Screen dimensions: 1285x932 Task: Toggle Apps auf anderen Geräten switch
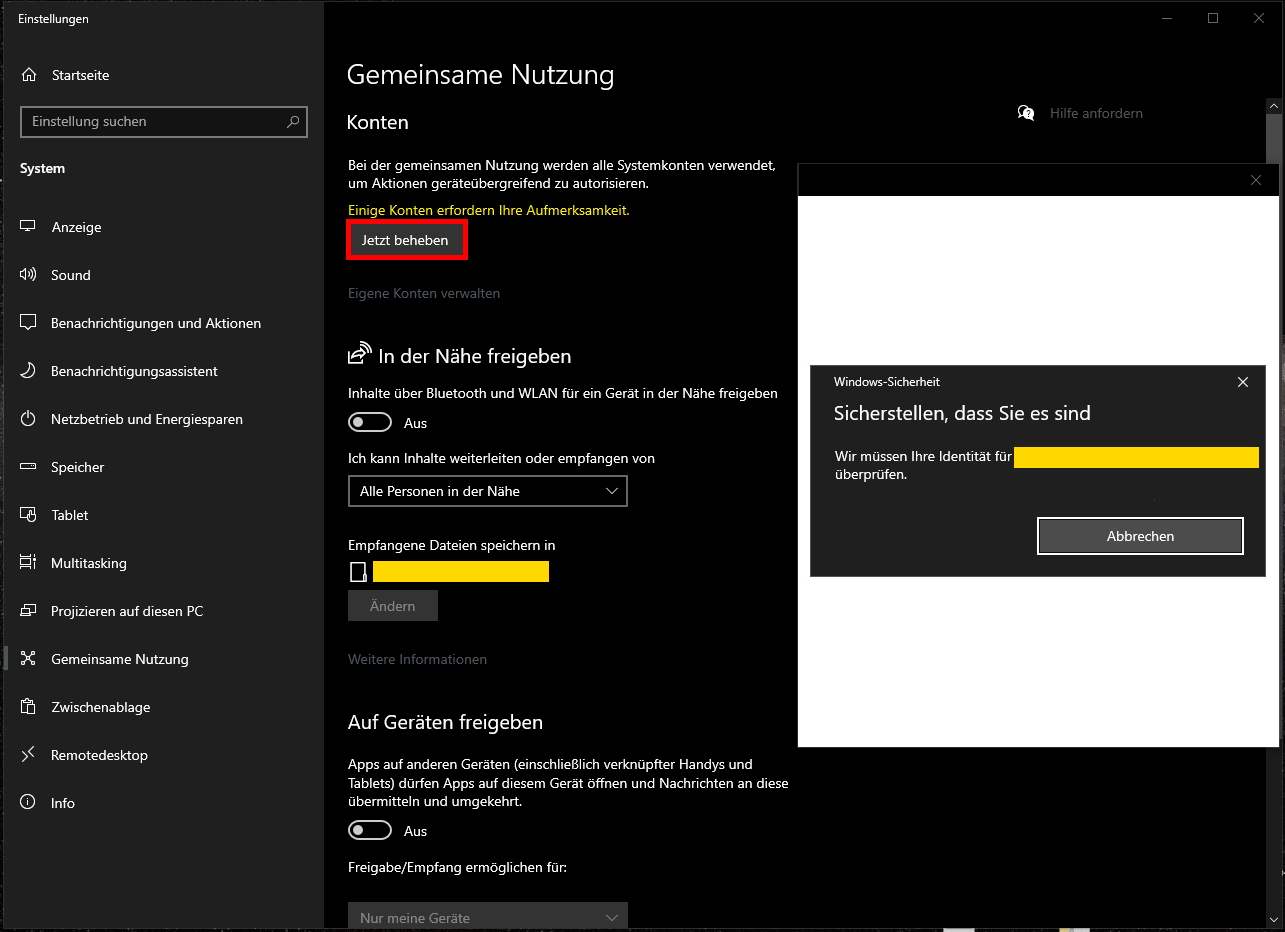click(x=370, y=831)
